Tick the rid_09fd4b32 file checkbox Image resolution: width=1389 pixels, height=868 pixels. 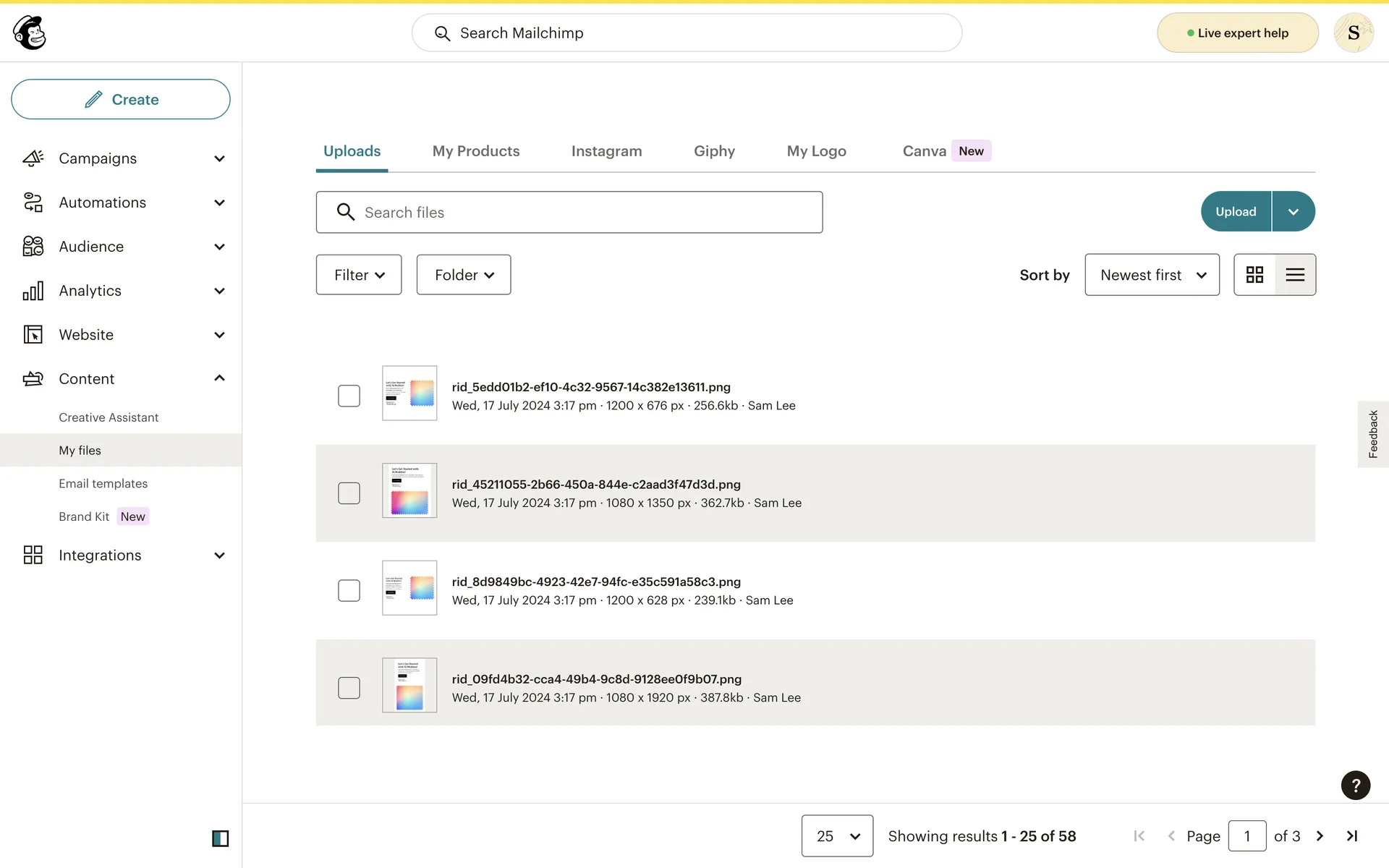349,688
